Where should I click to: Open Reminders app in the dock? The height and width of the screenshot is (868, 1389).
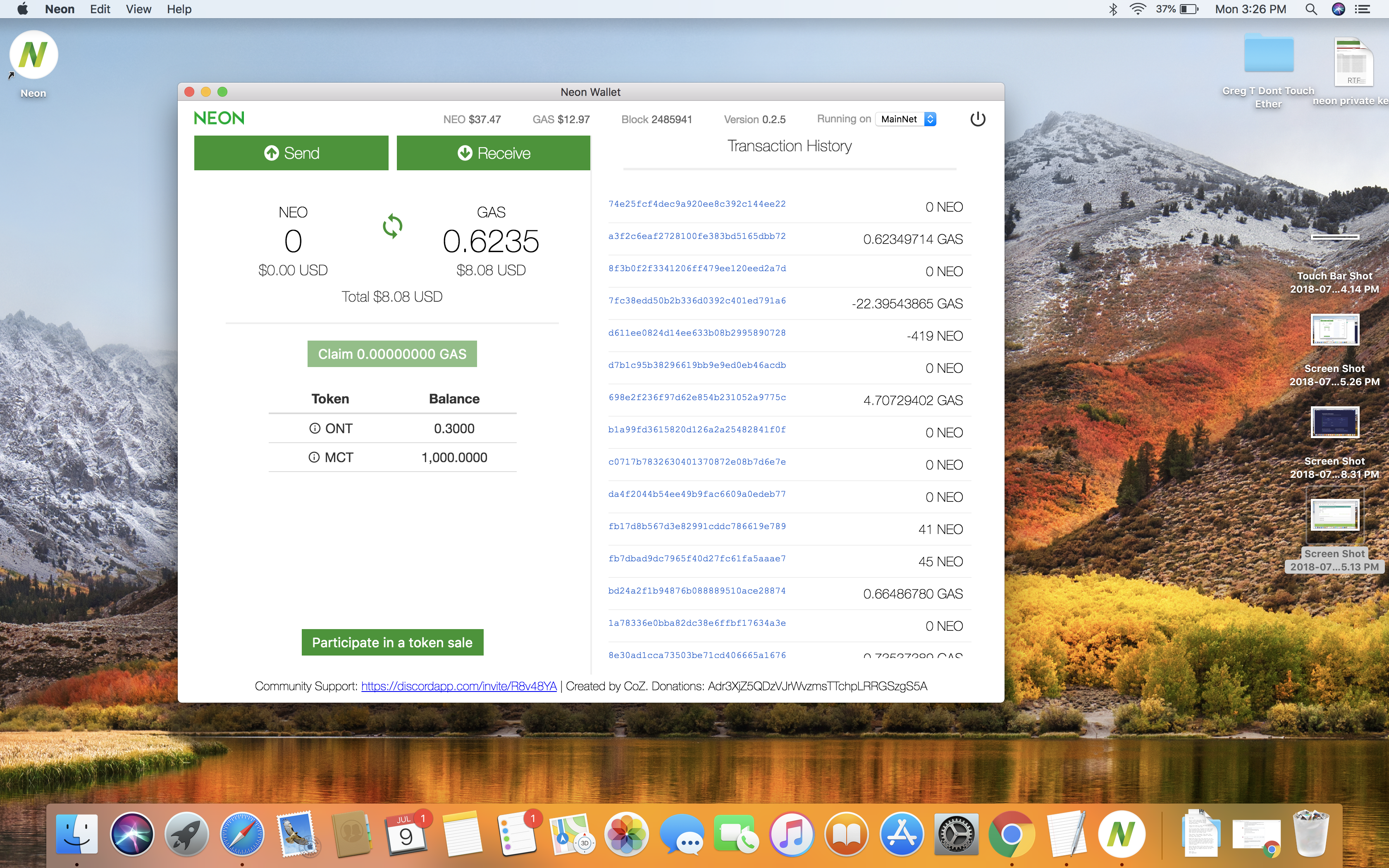click(517, 834)
